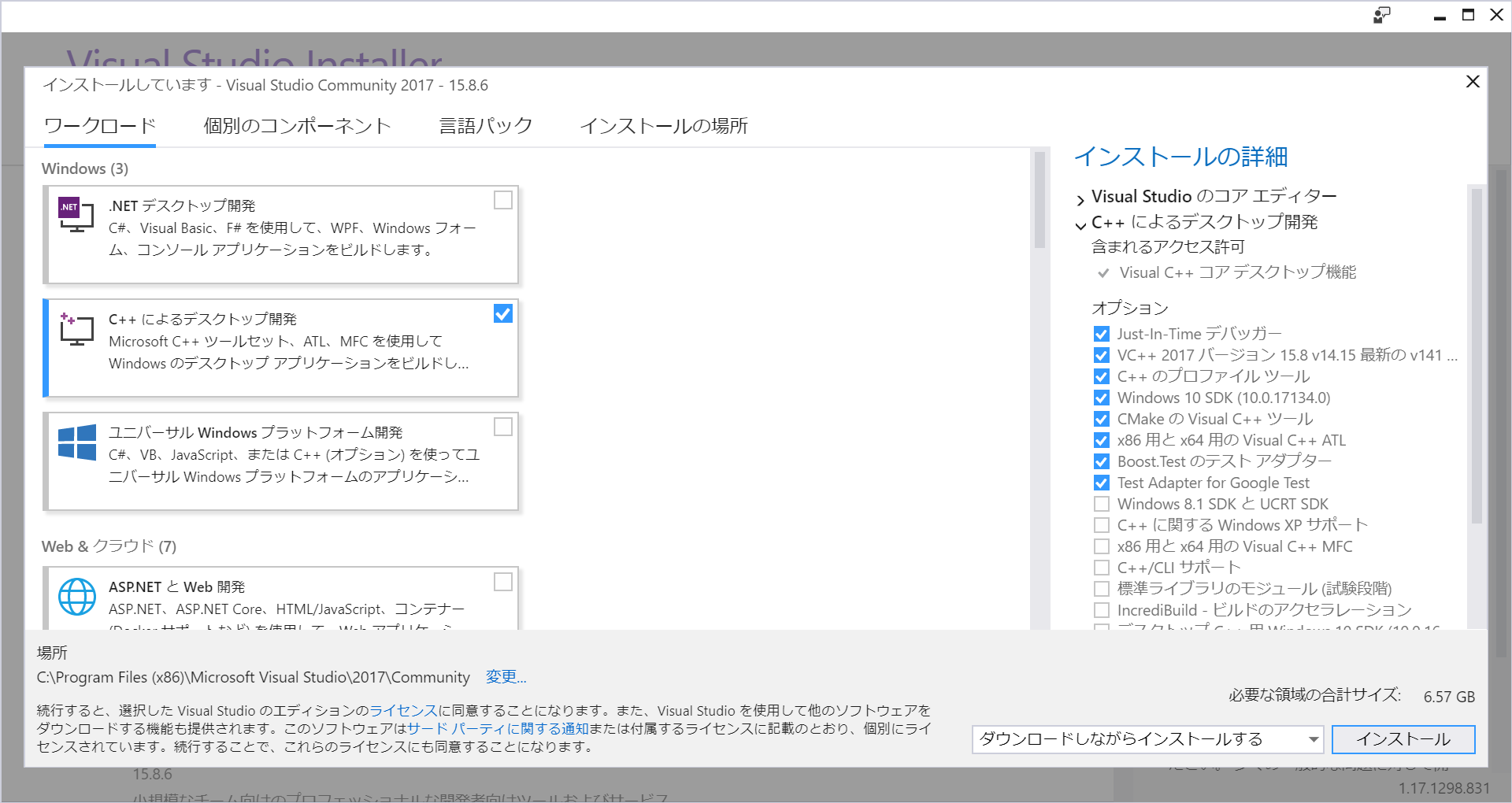Click the オプション section label
This screenshot has width=1512, height=803.
1130,308
